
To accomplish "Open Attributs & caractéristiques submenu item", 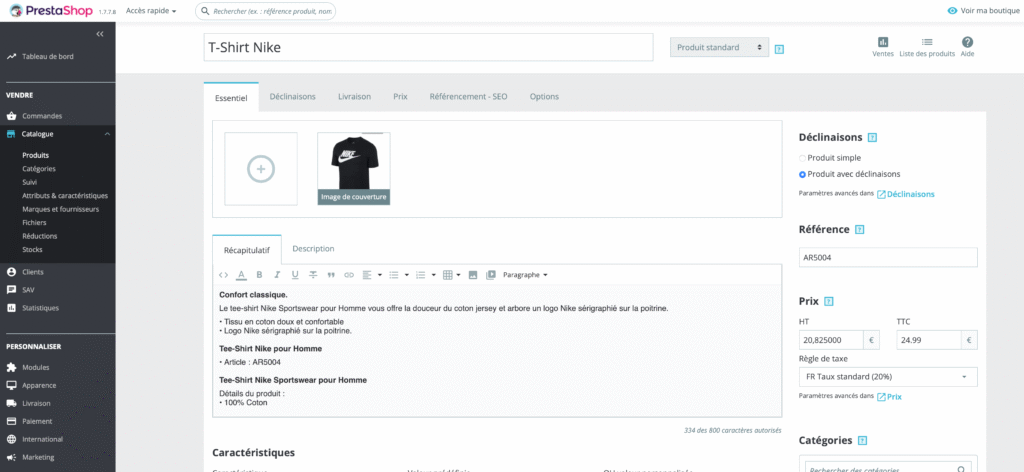I will 65,196.
